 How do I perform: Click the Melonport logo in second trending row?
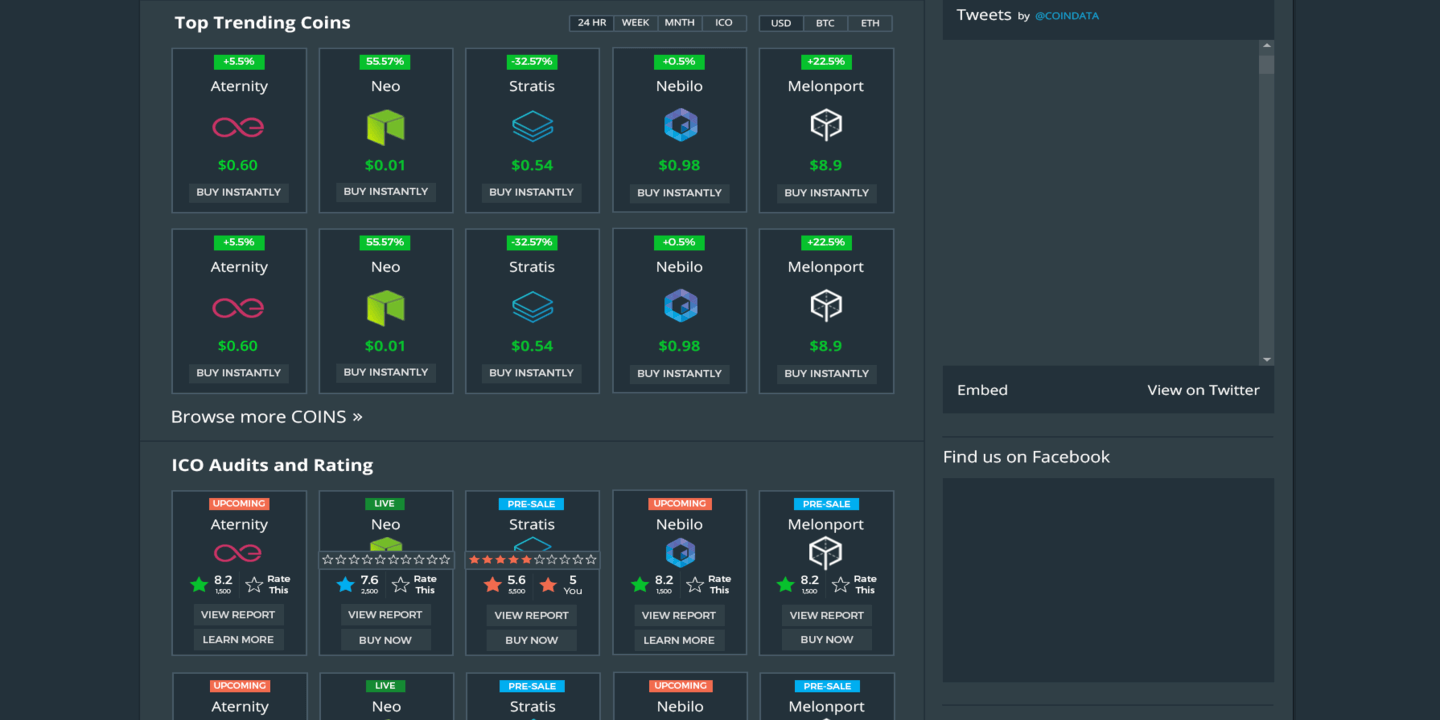(826, 305)
